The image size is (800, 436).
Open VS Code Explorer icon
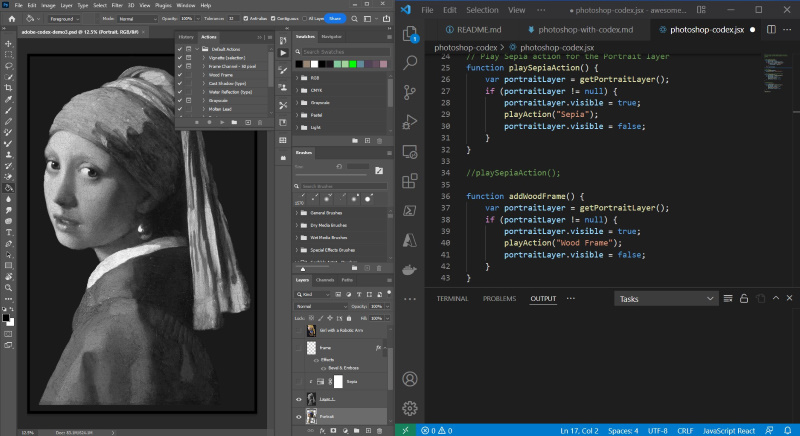click(x=410, y=34)
